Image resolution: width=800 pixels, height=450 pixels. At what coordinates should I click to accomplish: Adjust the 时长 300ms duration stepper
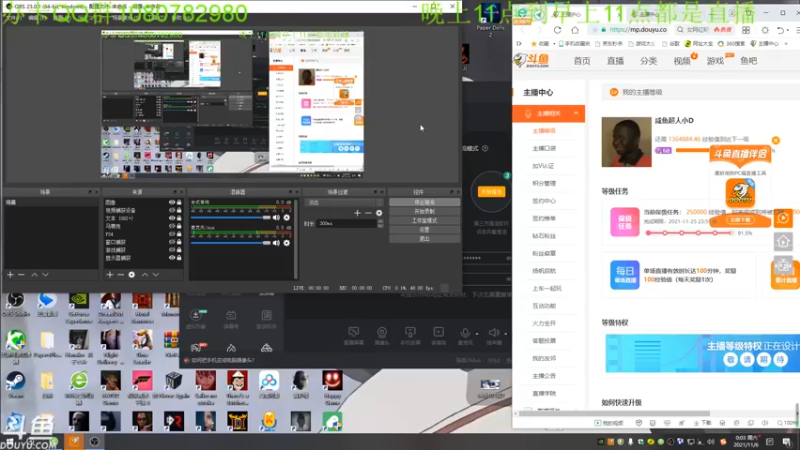[380, 223]
